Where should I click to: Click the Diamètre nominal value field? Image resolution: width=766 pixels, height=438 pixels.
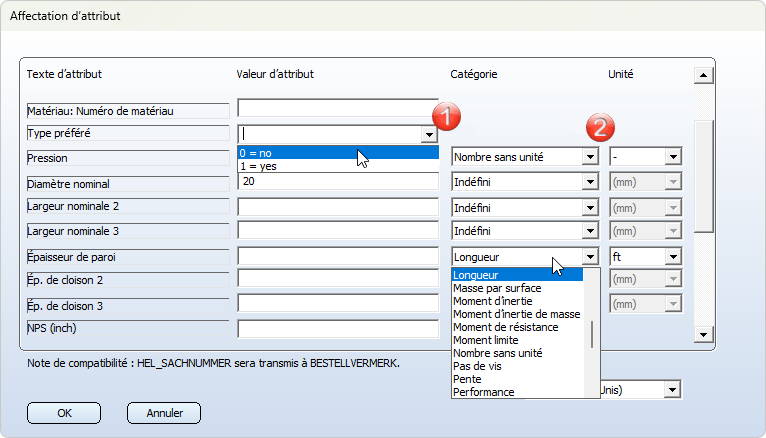(338, 182)
